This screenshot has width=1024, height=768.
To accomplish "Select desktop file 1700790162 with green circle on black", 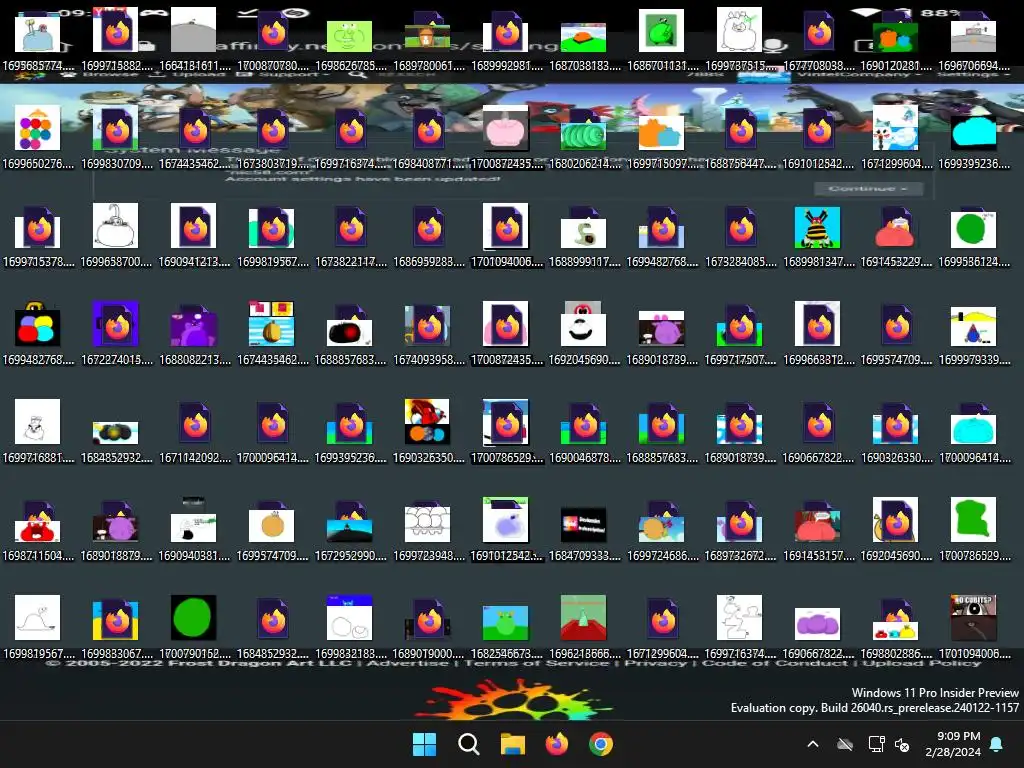I will [194, 628].
